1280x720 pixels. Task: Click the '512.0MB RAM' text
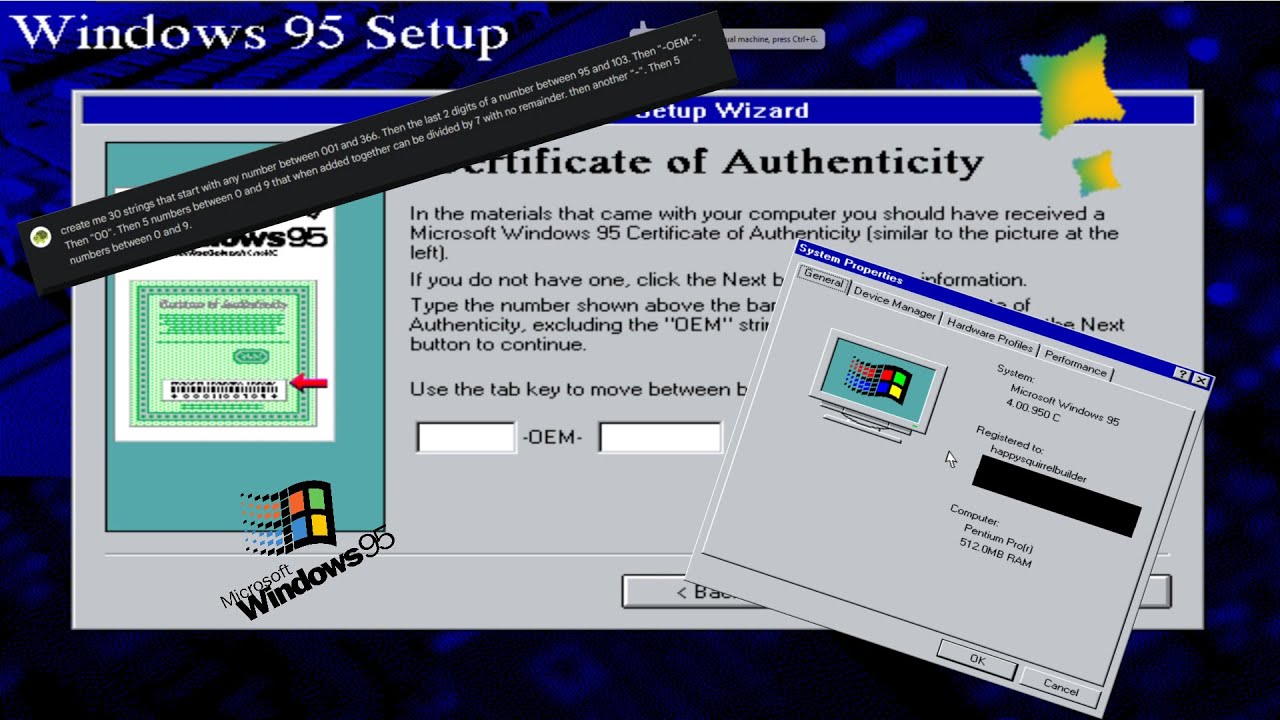click(994, 552)
